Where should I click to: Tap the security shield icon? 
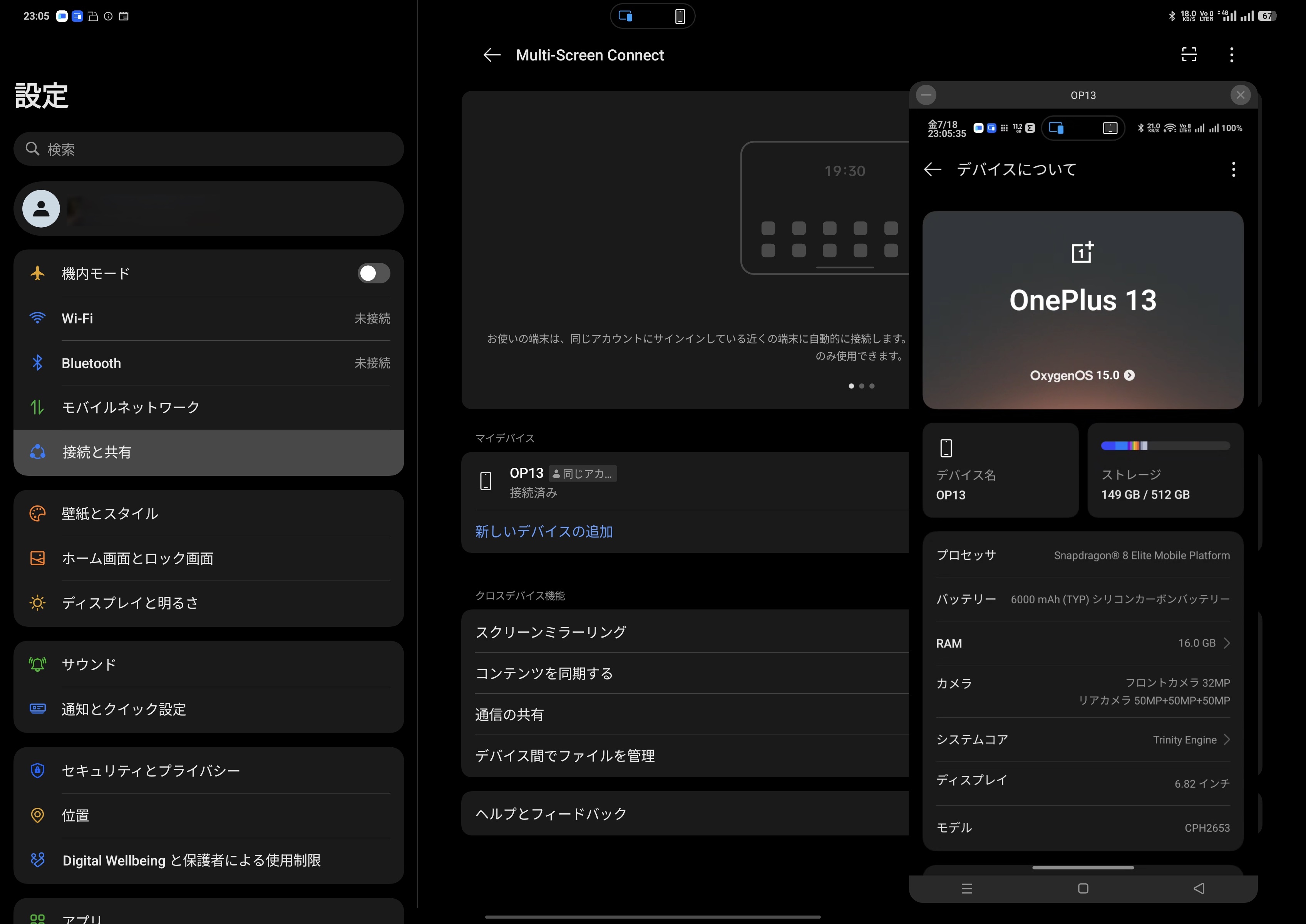38,770
